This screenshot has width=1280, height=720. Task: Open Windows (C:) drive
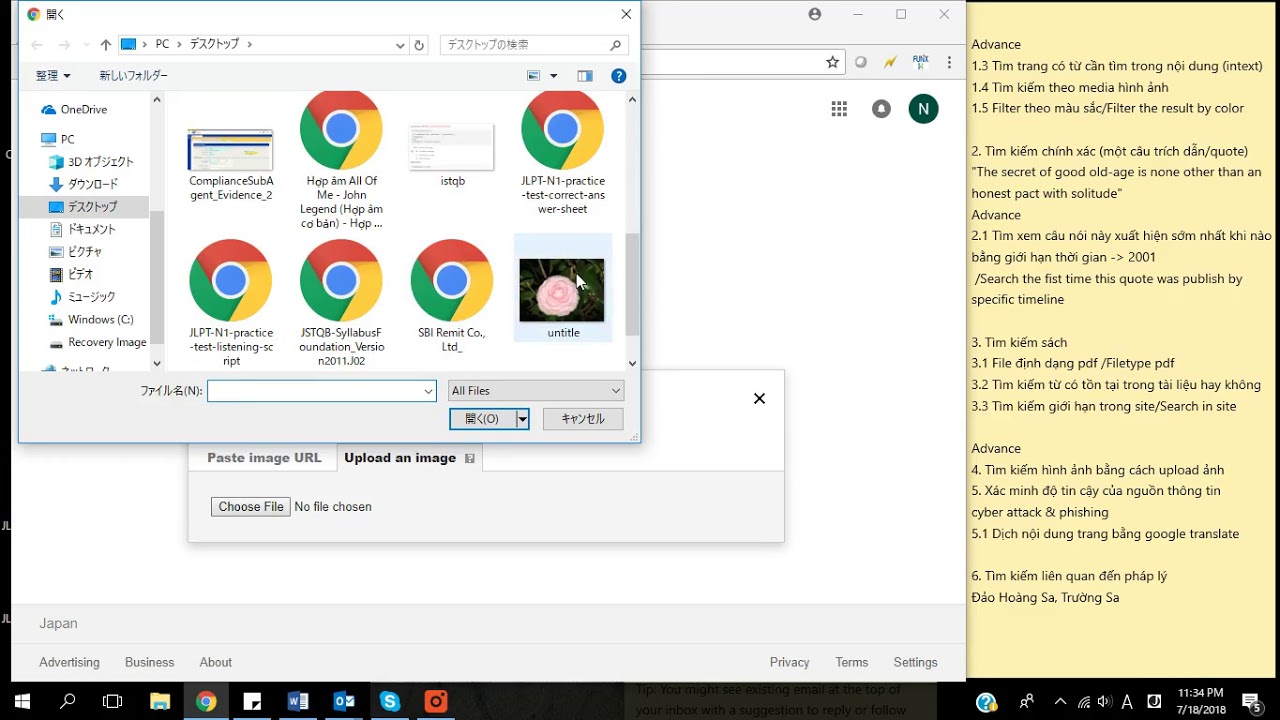click(x=91, y=320)
